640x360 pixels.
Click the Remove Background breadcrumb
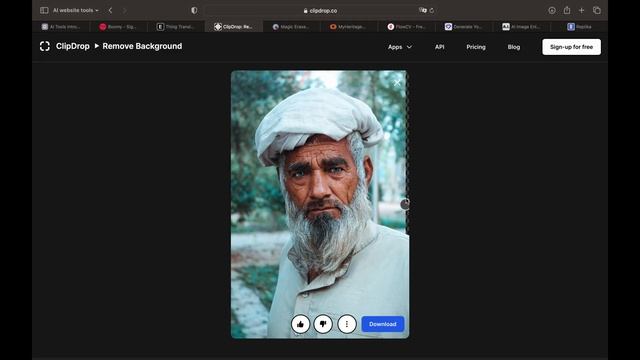tap(142, 46)
